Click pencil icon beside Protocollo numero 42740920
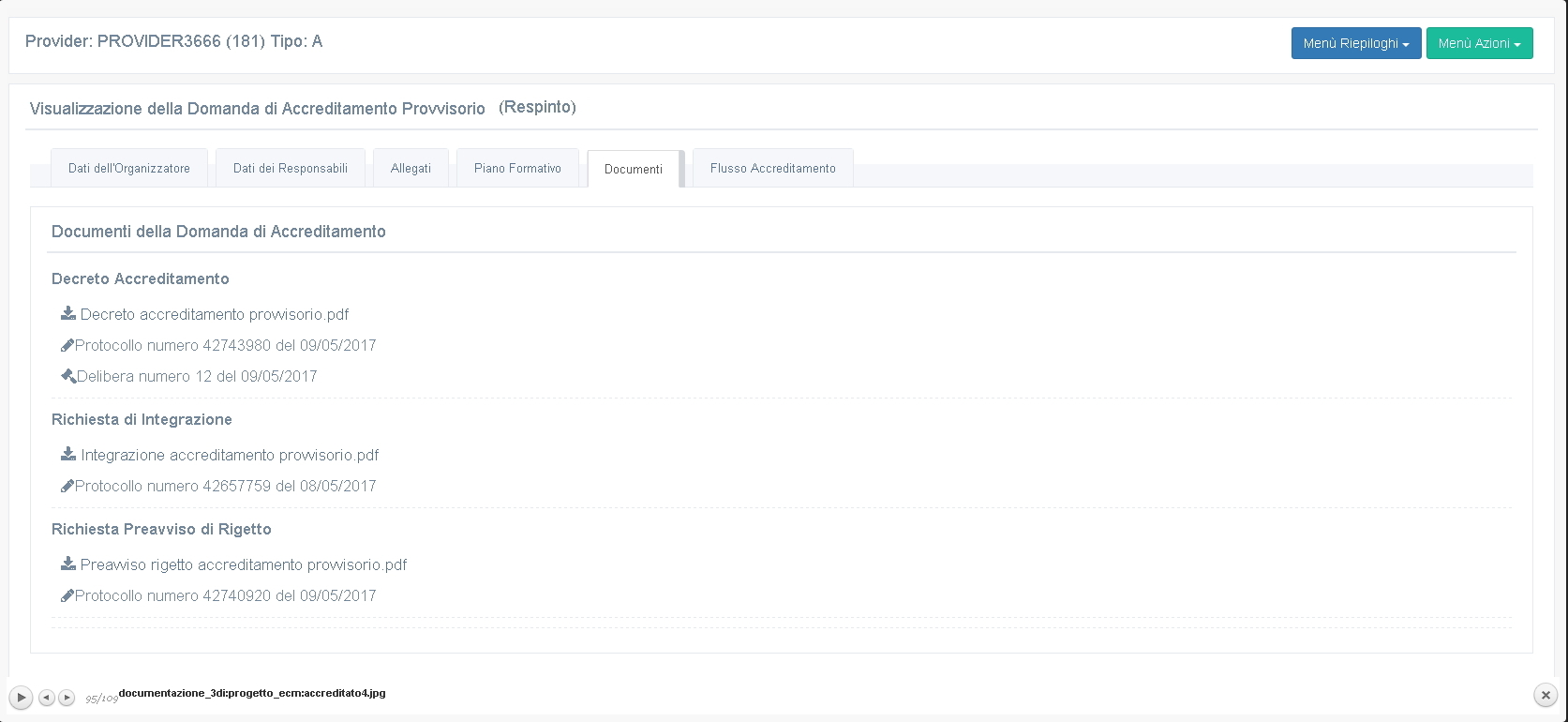The height and width of the screenshot is (722, 1568). click(67, 595)
